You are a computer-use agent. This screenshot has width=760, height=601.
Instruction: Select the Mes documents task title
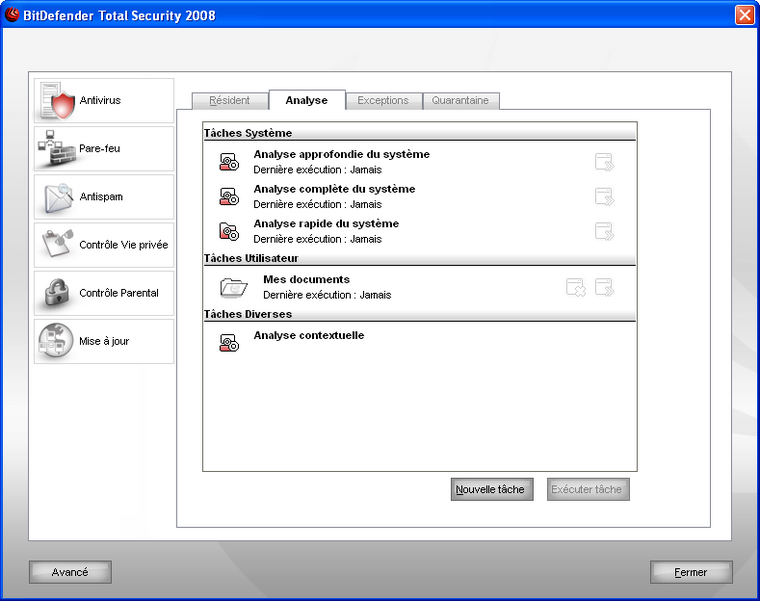(306, 279)
